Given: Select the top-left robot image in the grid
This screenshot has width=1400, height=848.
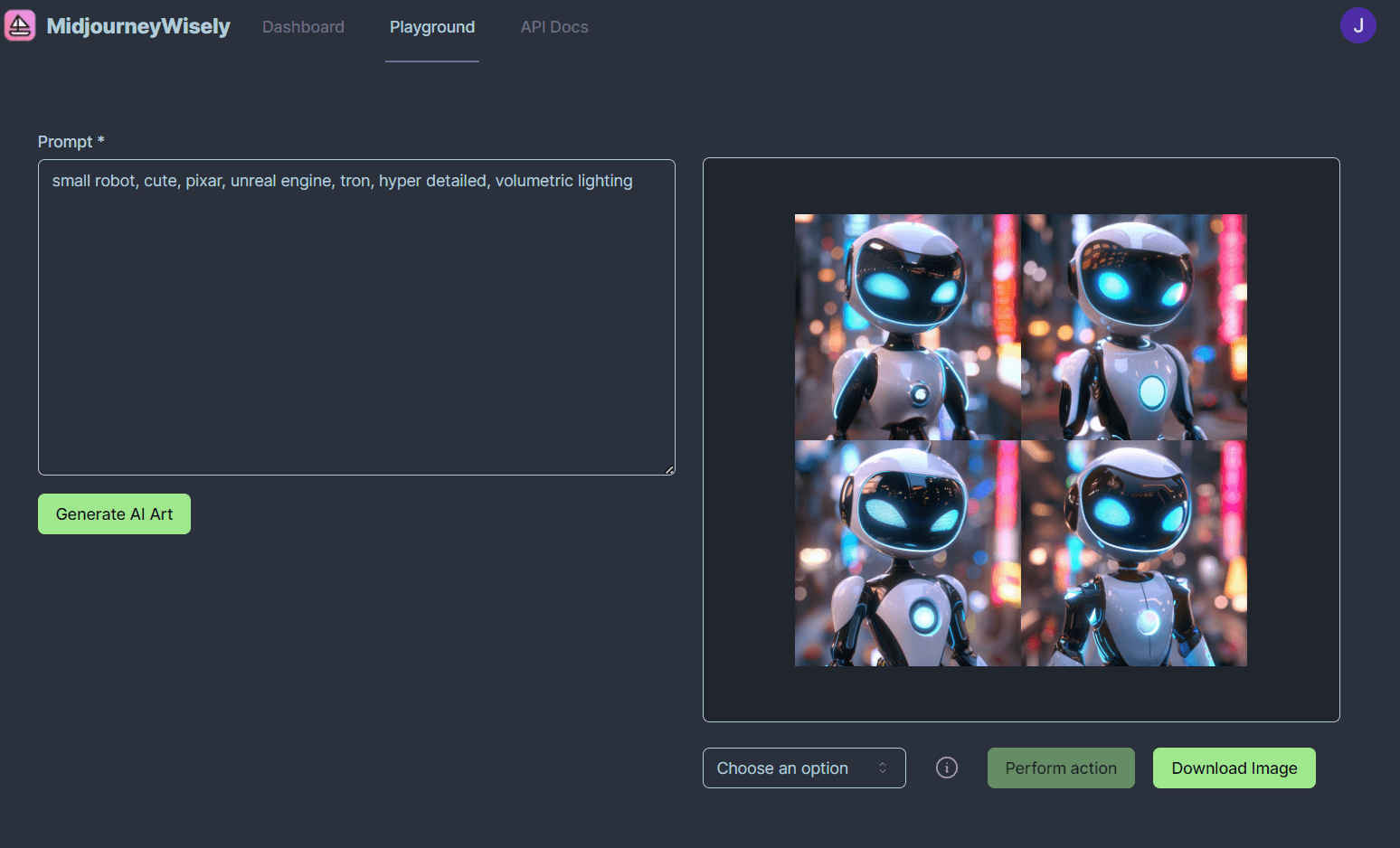Looking at the screenshot, I should coord(907,327).
